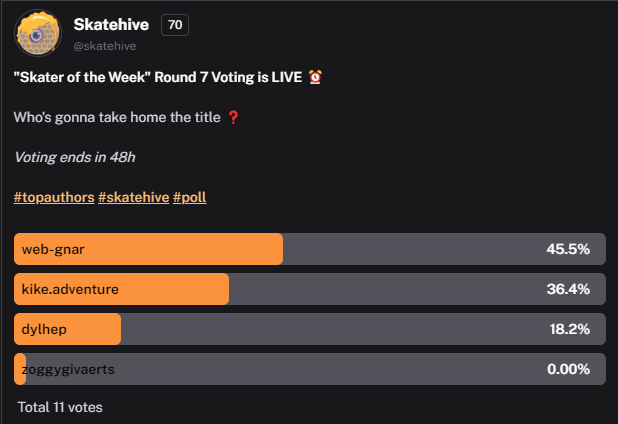Click the 'Voting ends in 48h' text
The height and width of the screenshot is (424, 618).
75,157
